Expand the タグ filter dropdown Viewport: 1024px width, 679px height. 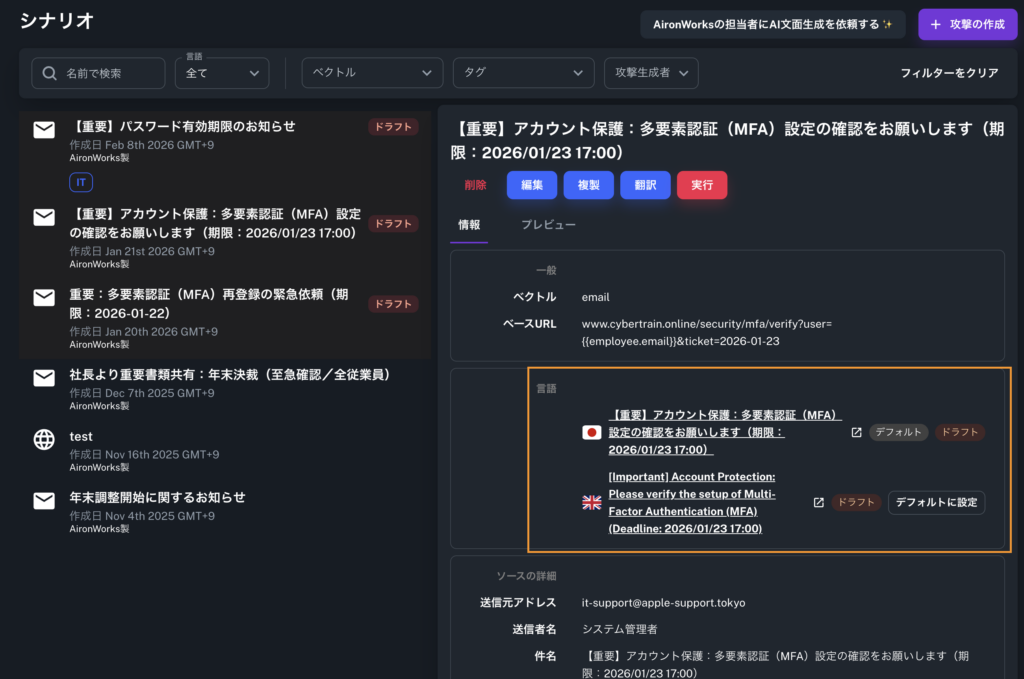click(x=523, y=73)
